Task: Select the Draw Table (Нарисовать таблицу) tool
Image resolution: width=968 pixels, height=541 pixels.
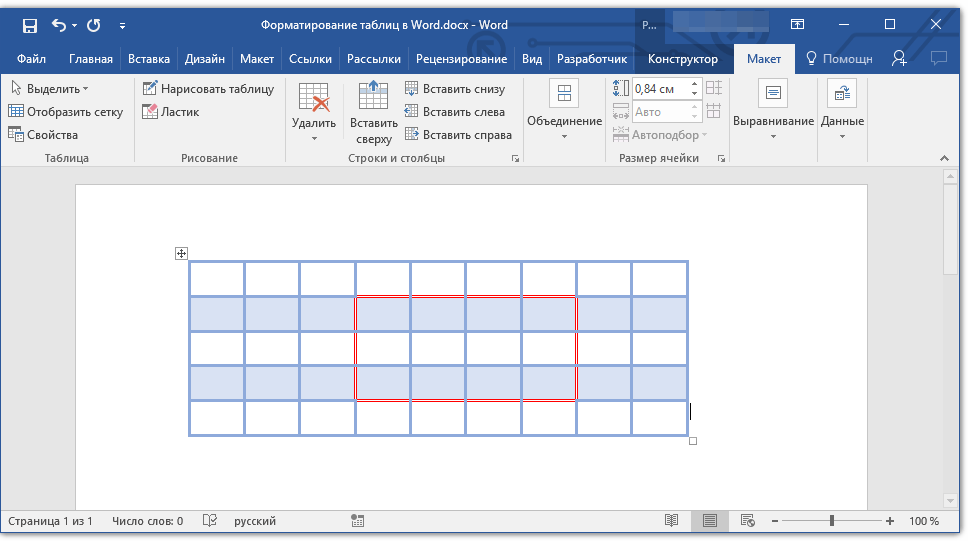Action: click(208, 89)
